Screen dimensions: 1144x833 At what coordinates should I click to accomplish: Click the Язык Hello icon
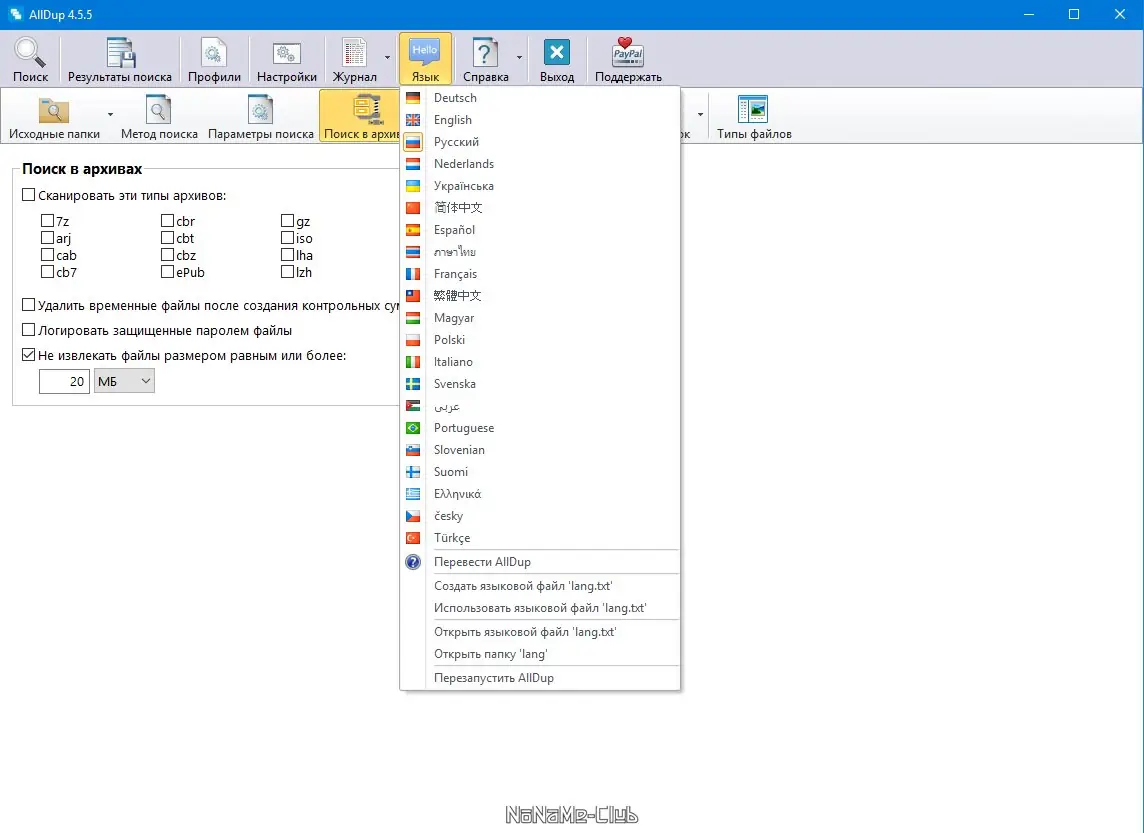point(425,53)
